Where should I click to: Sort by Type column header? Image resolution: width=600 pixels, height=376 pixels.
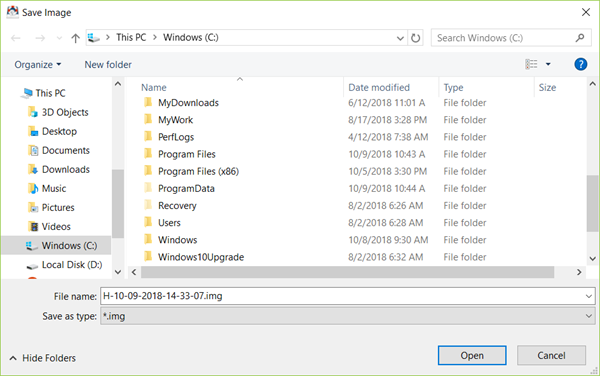tap(453, 88)
